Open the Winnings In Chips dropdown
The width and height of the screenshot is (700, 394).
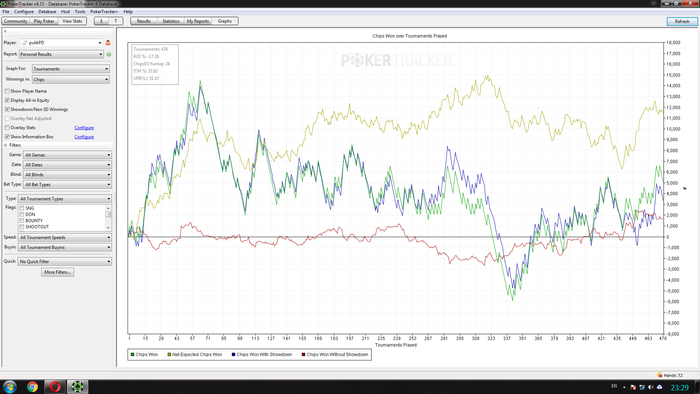tap(71, 79)
